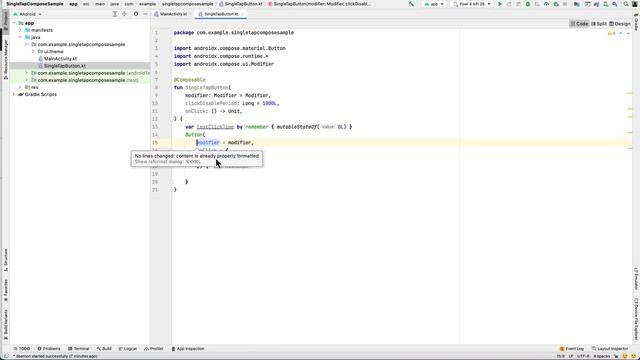Screen dimensions: 640x360
Task: Collapse the app module node
Action: pos(14,23)
